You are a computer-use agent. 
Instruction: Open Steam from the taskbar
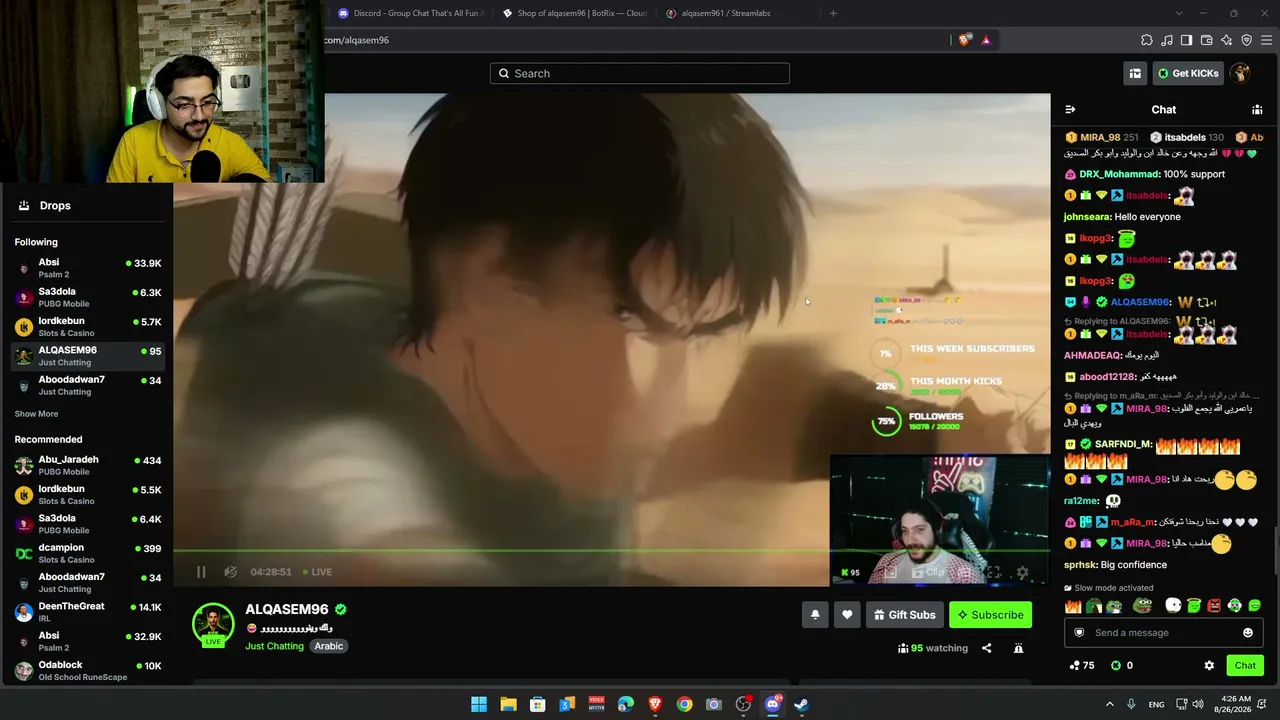coord(802,704)
